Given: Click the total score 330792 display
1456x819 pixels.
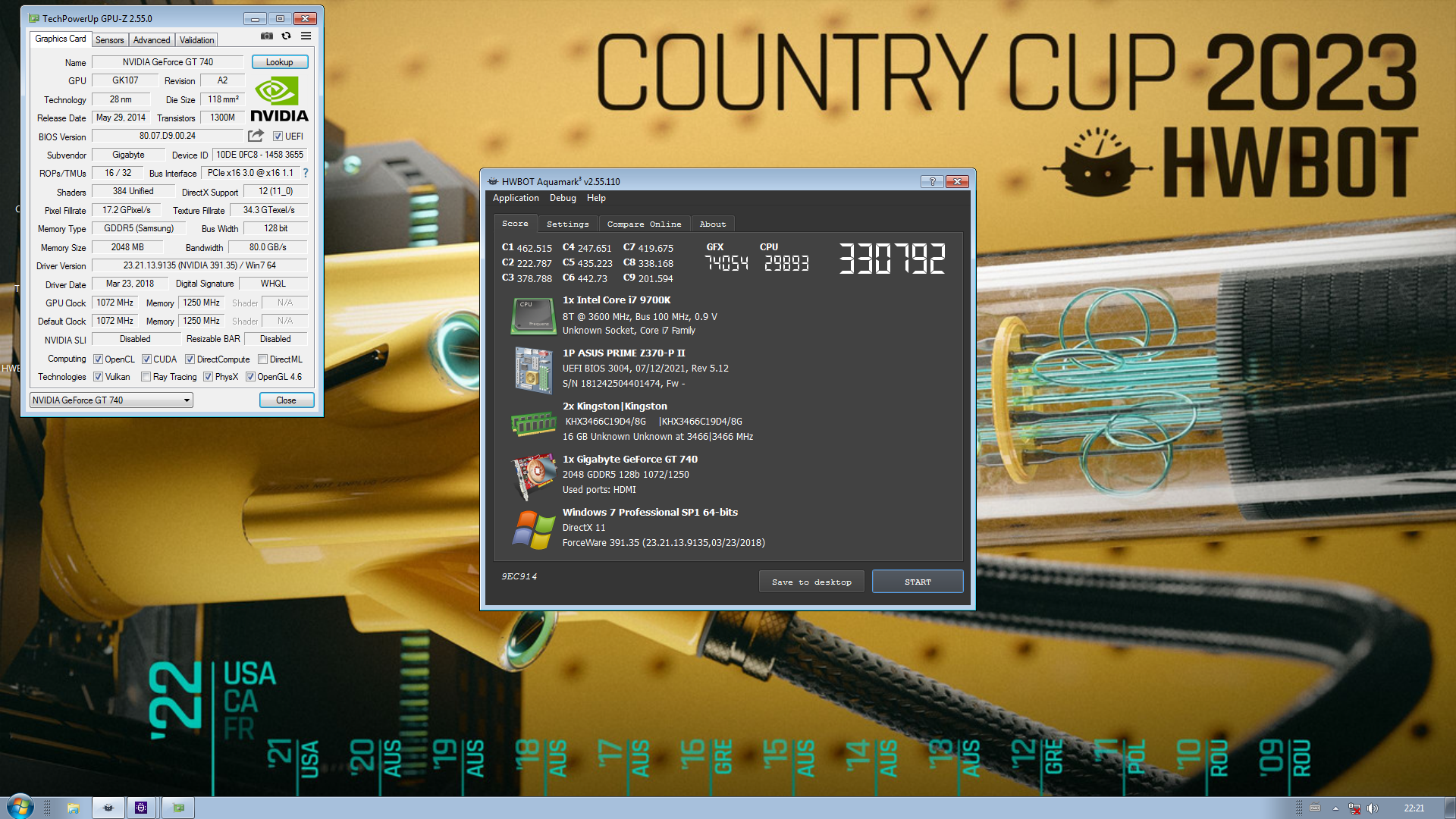Looking at the screenshot, I should 892,259.
